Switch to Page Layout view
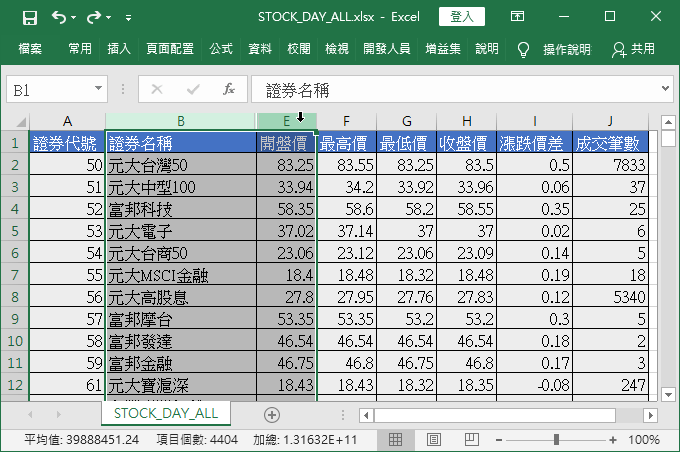This screenshot has height=452, width=680. click(x=434, y=439)
